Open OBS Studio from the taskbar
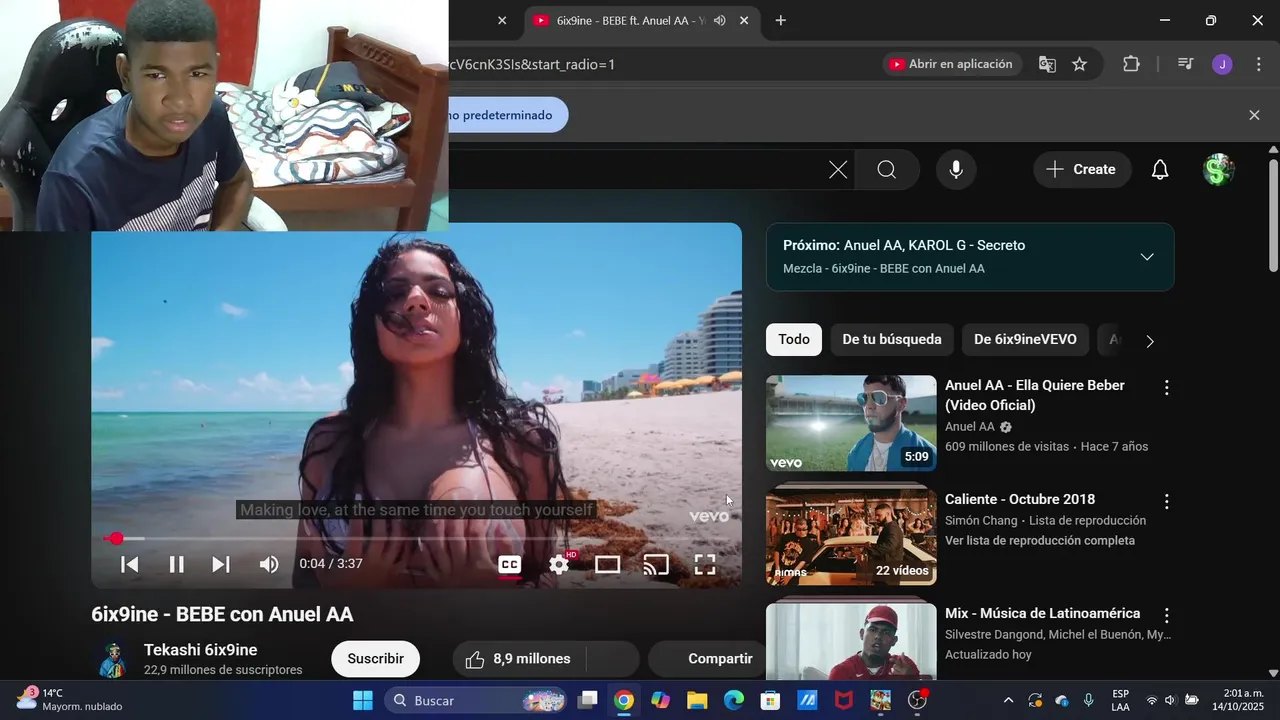 click(917, 700)
